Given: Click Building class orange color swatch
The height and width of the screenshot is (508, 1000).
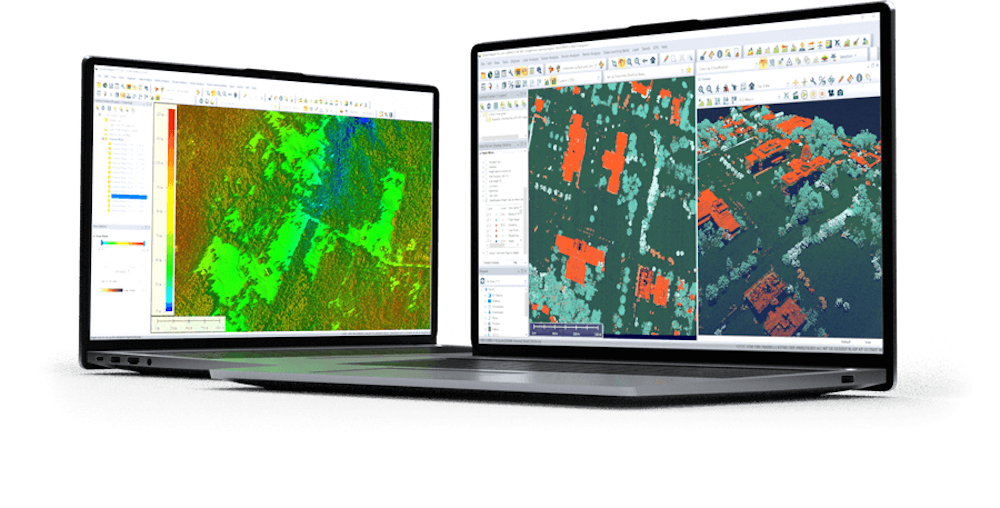Looking at the screenshot, I should tap(497, 225).
